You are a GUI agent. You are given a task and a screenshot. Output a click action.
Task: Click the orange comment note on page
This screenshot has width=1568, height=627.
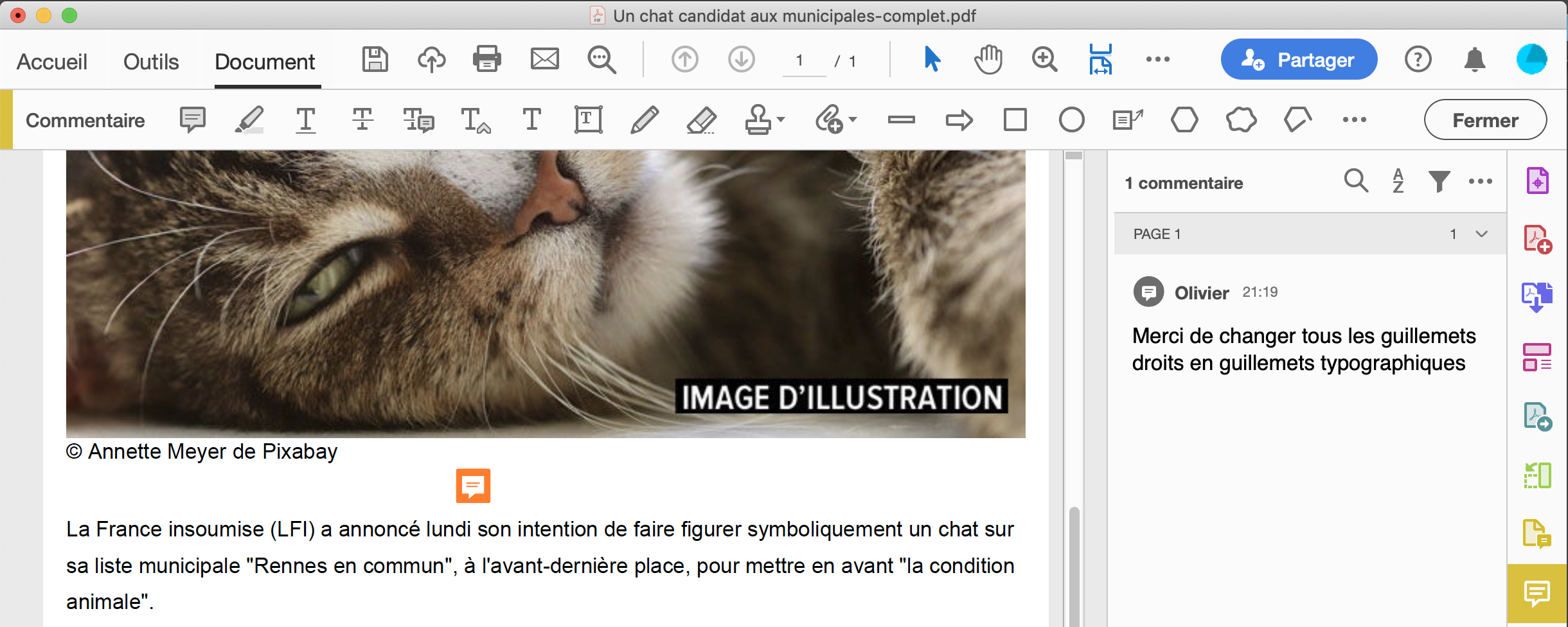pyautogui.click(x=474, y=486)
